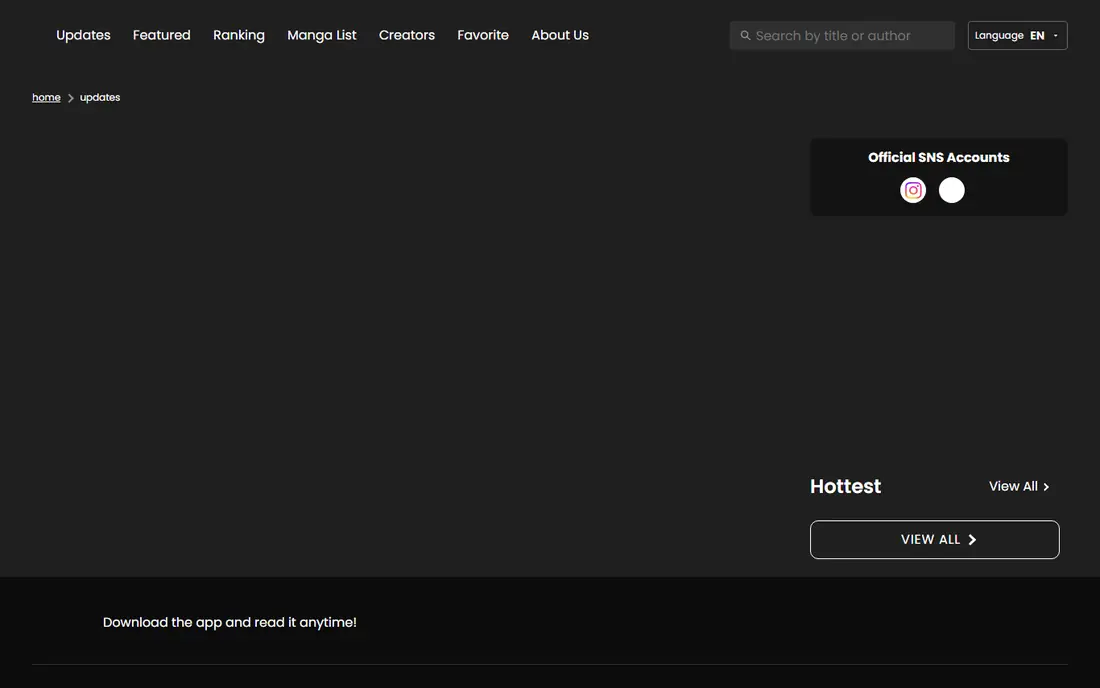
Task: Go to the Creators nav link
Action: click(x=407, y=35)
